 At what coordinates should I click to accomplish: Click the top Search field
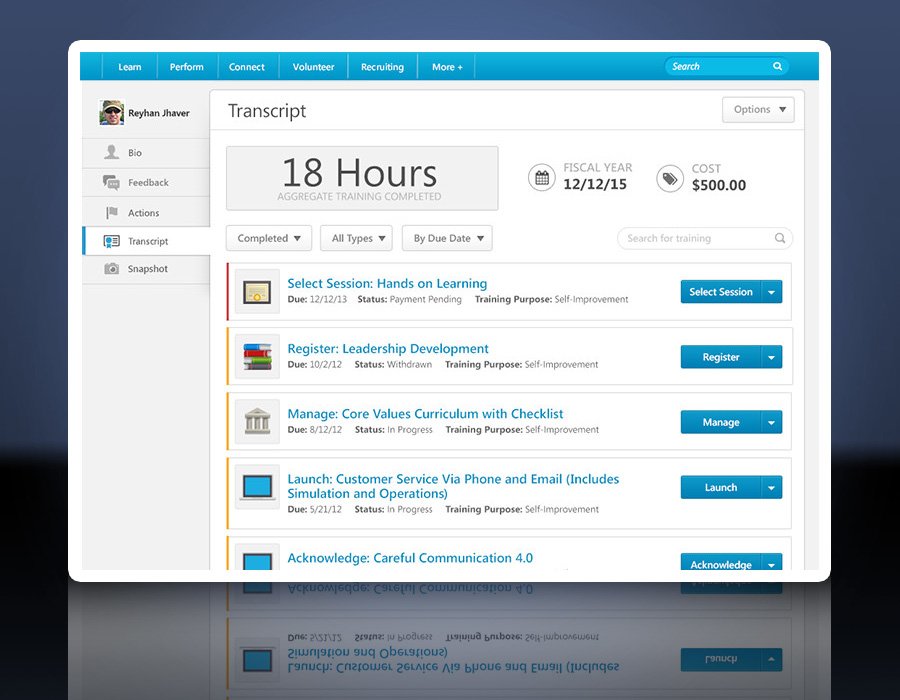tap(726, 67)
